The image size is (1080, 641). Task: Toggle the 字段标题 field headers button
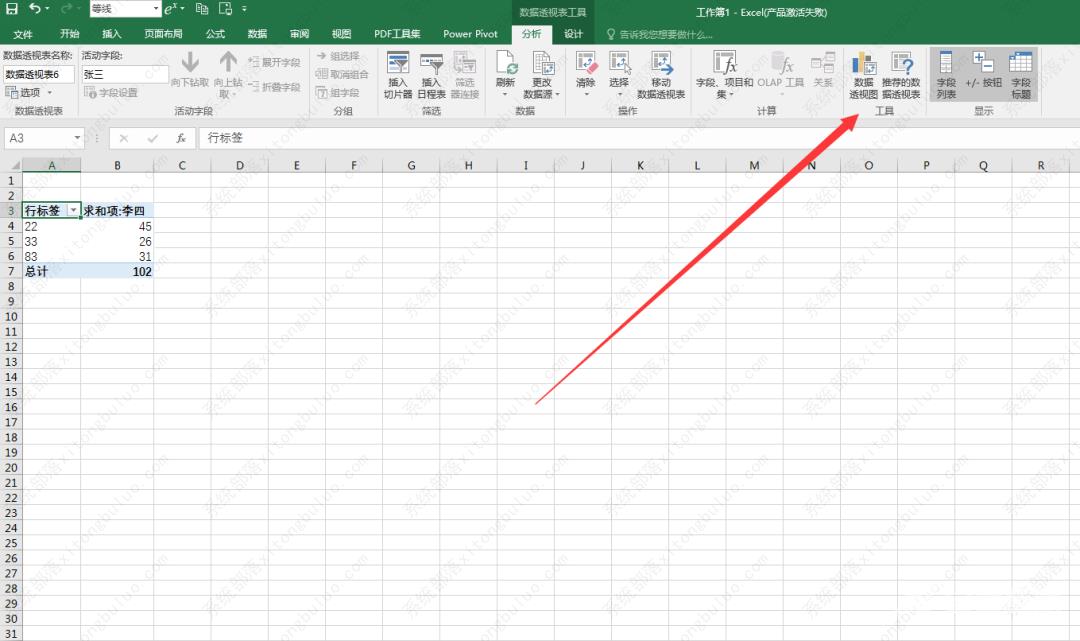pyautogui.click(x=1021, y=74)
